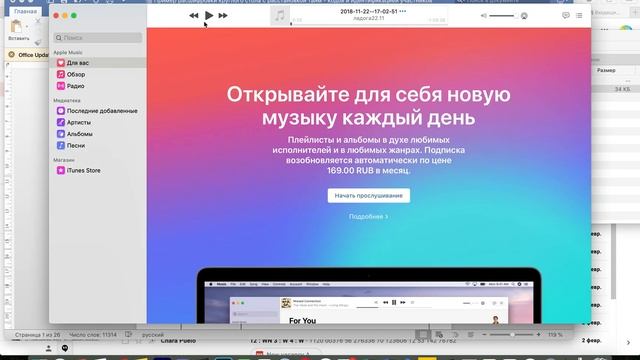Click the zoom out minus button in Word
The image size is (640, 360).
pyautogui.click(x=484, y=335)
